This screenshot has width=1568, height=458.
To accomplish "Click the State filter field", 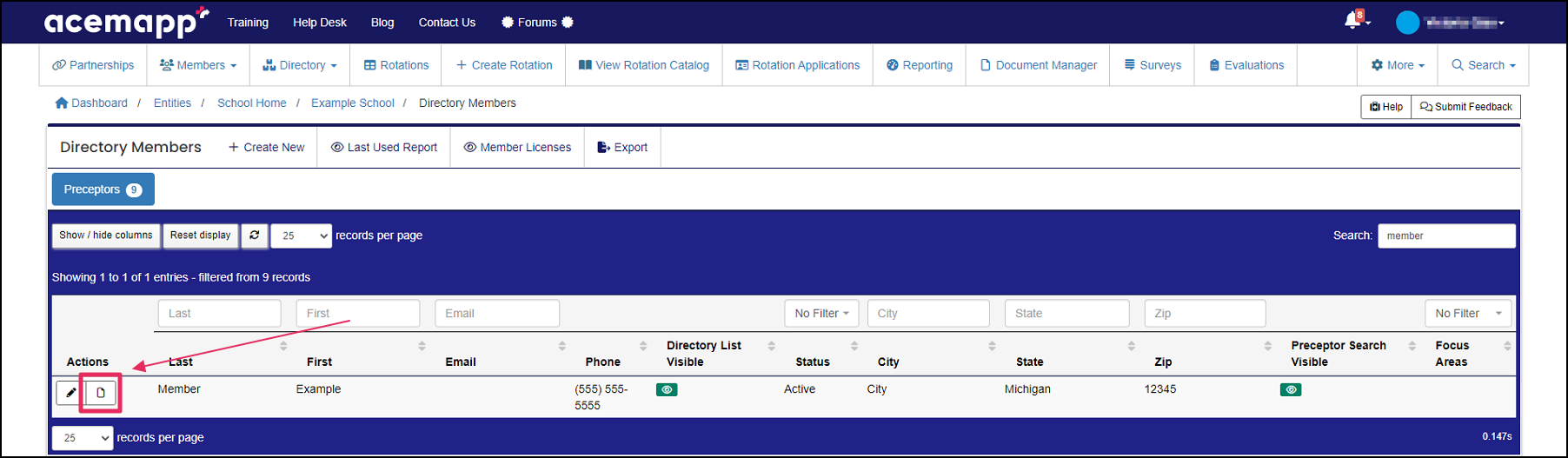I will 1067,314.
